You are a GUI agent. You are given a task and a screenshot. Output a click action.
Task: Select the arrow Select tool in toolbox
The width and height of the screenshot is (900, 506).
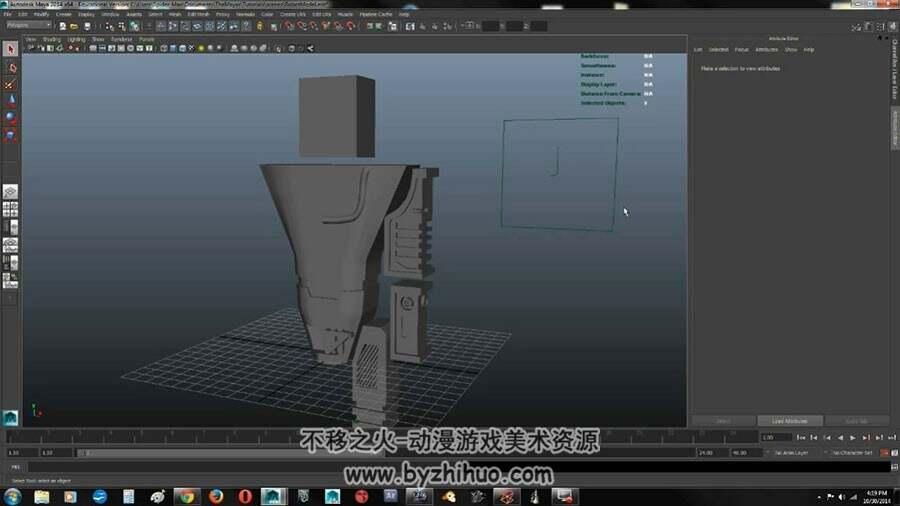click(10, 49)
